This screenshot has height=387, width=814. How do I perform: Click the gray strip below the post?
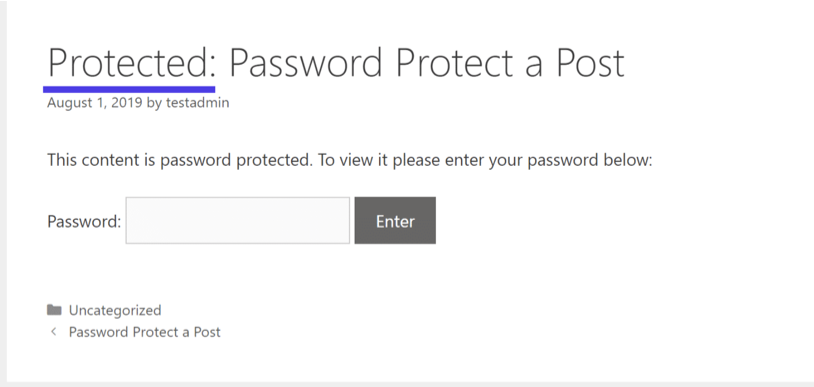click(407, 384)
